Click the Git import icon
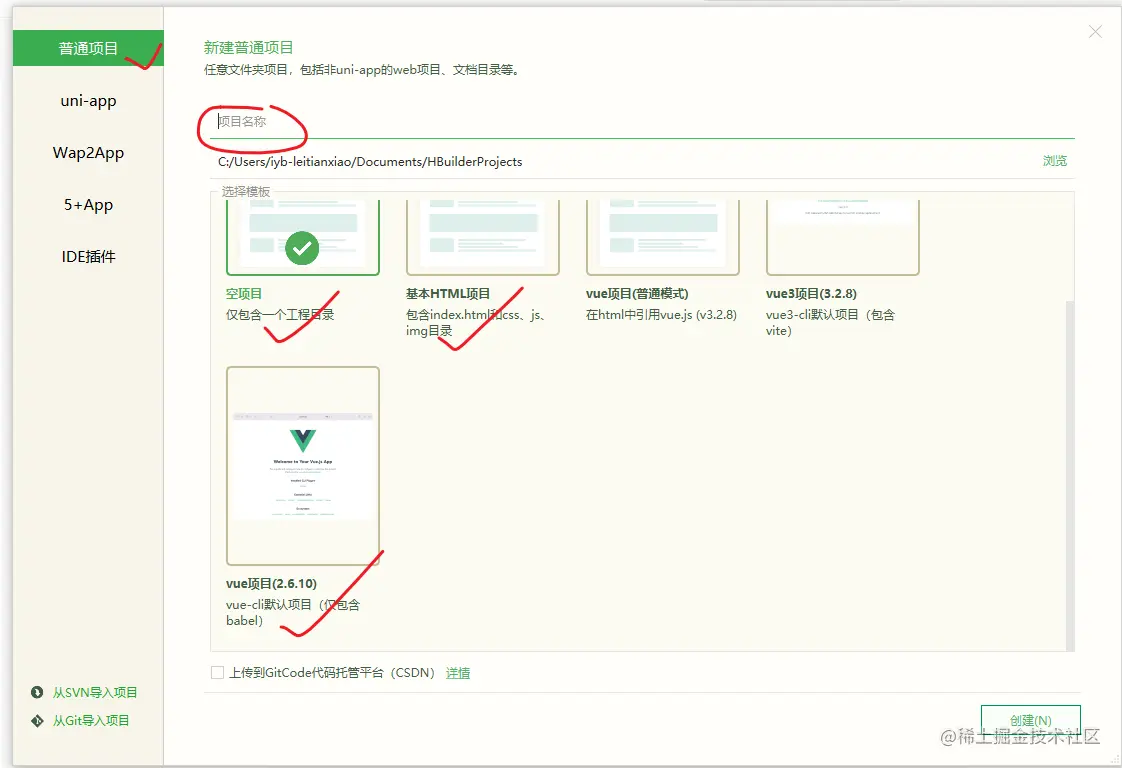This screenshot has width=1122, height=768. pyautogui.click(x=37, y=721)
